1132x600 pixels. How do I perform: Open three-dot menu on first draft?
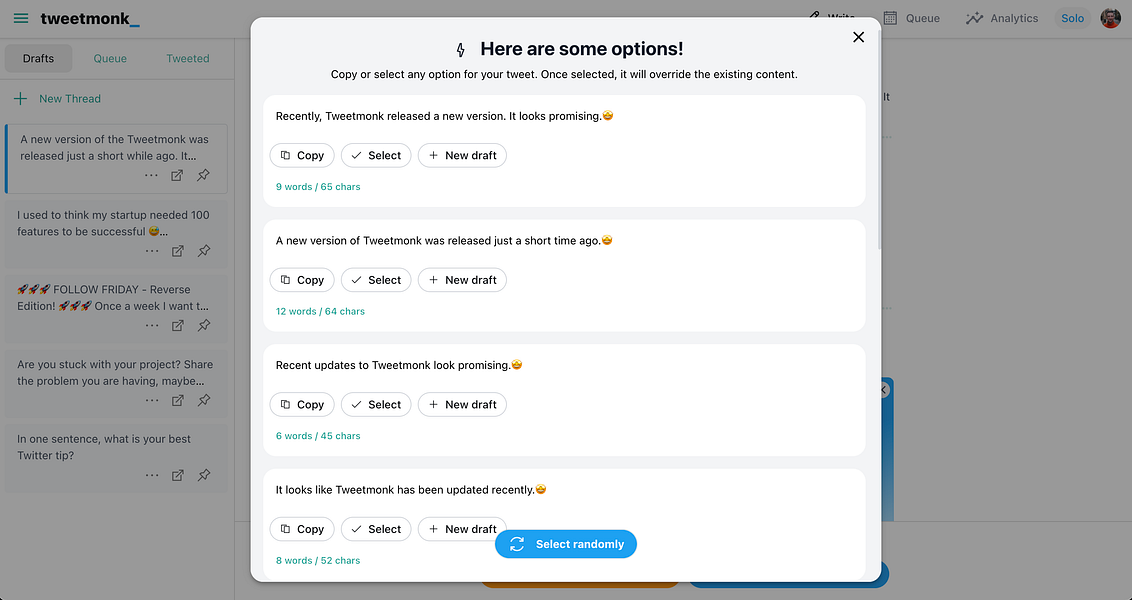151,175
